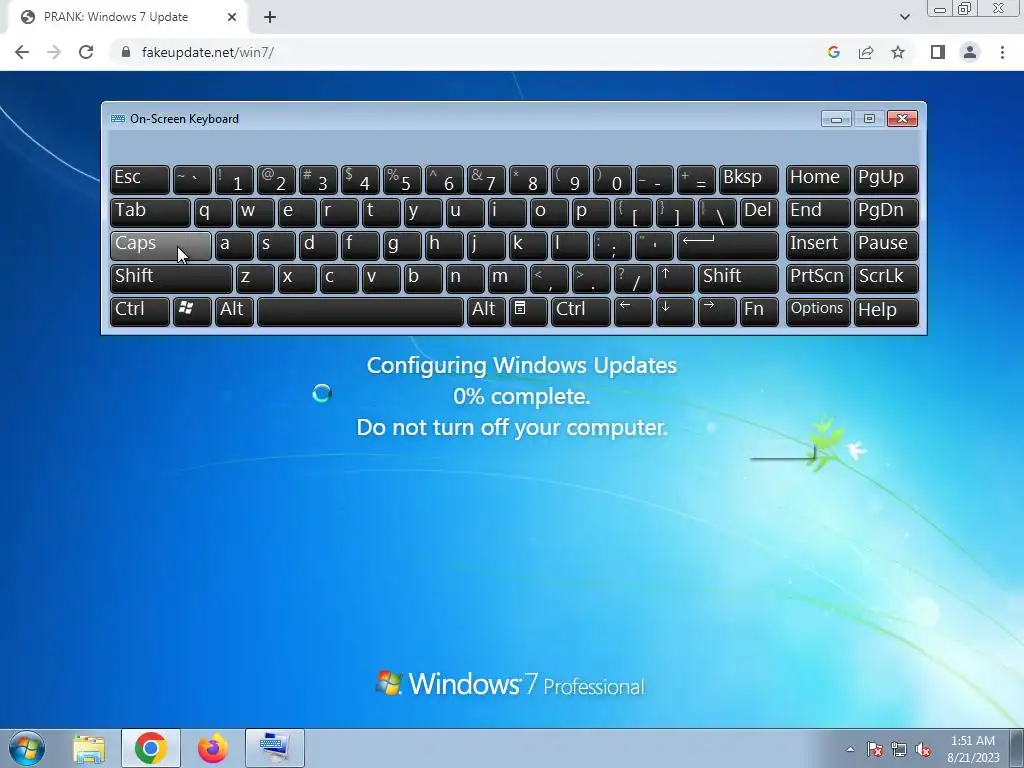Toggle the left Ctrl key
The image size is (1024, 768).
coord(140,311)
